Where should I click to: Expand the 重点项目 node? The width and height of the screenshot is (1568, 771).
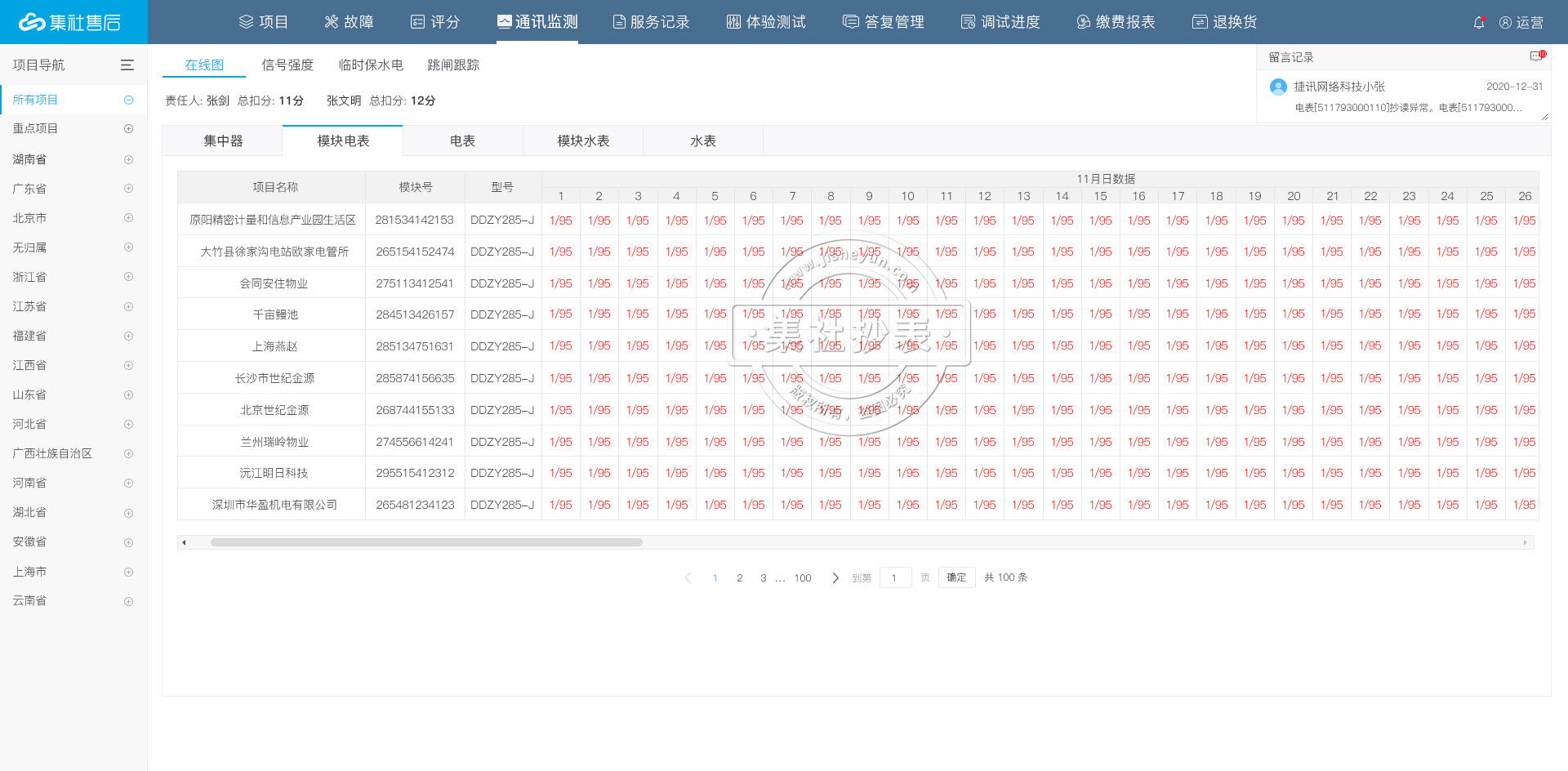(x=128, y=129)
